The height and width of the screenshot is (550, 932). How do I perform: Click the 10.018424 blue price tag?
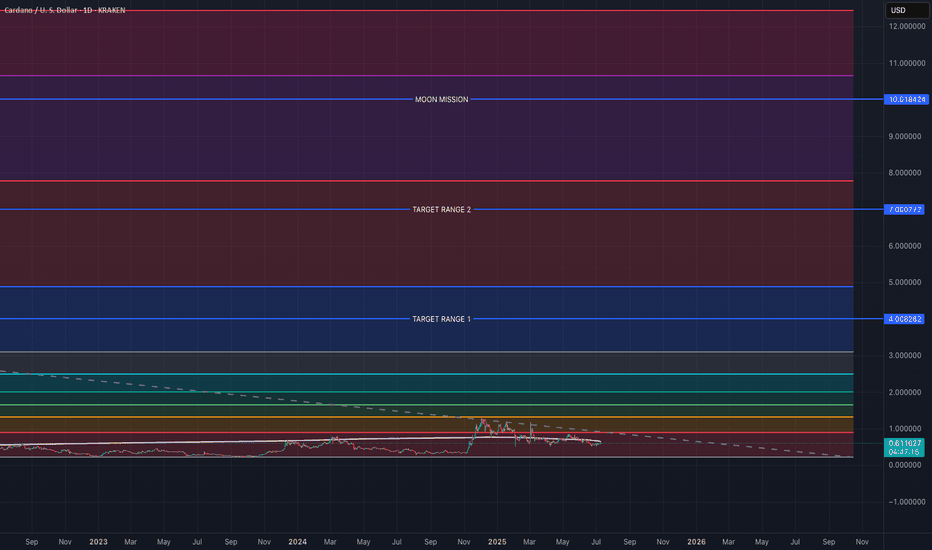tap(906, 99)
